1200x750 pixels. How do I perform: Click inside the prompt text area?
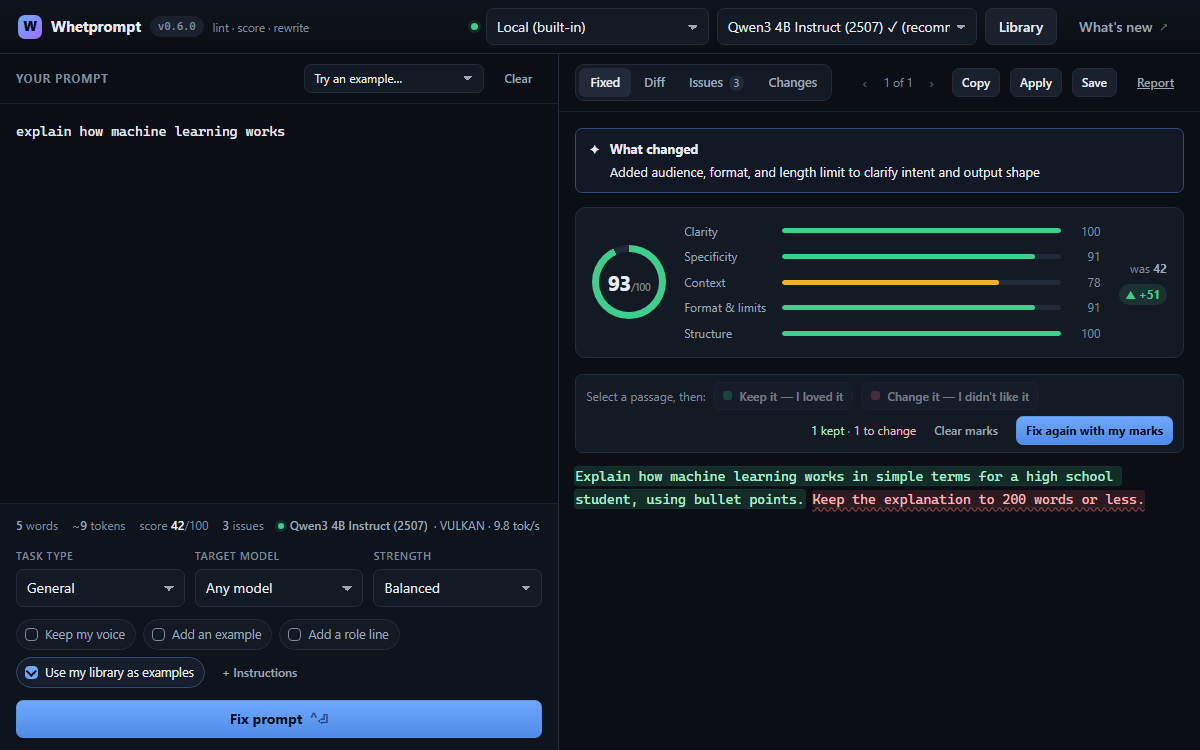click(x=279, y=300)
